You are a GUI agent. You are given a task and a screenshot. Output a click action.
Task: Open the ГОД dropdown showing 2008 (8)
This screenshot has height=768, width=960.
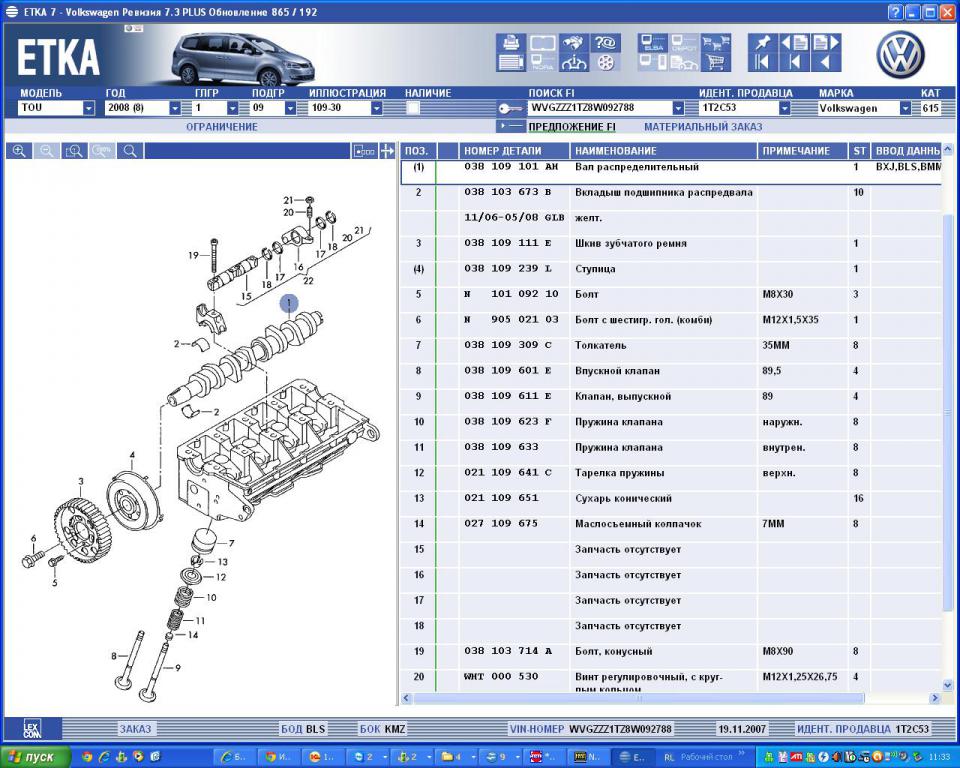(x=175, y=108)
